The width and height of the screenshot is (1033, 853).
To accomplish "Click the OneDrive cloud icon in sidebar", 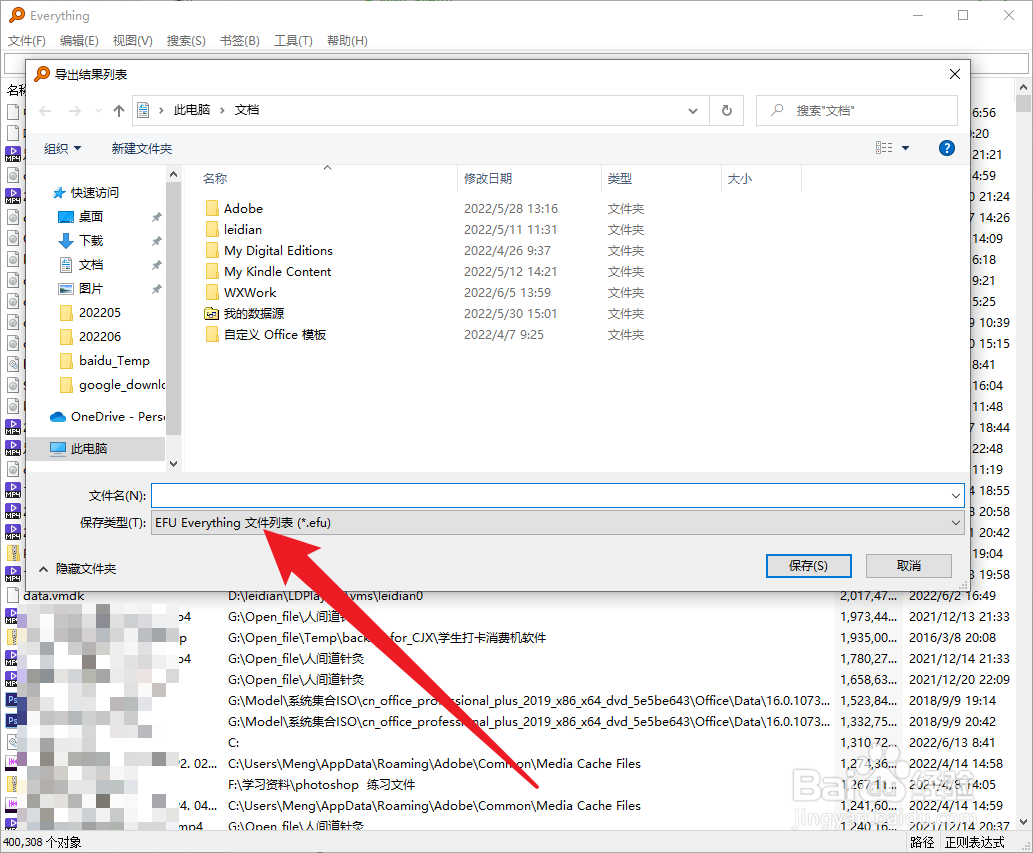I will point(58,417).
